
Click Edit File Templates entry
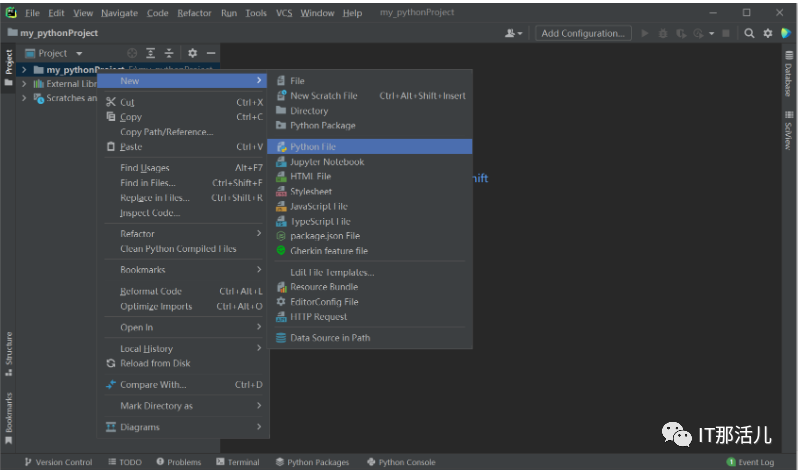pos(370,272)
